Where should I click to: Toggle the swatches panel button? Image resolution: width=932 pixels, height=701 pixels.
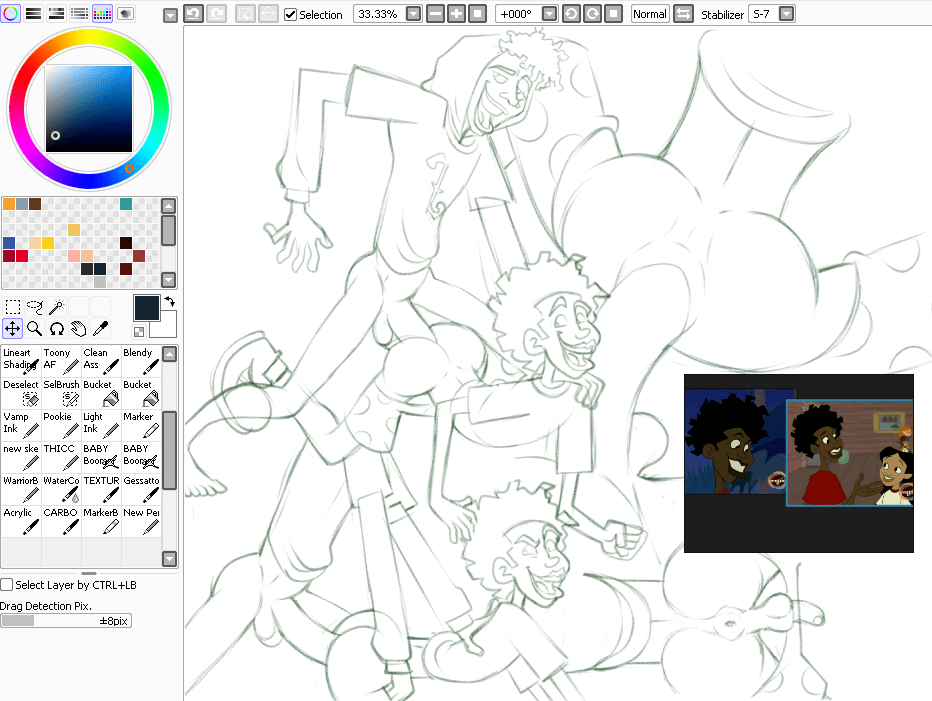(x=102, y=14)
